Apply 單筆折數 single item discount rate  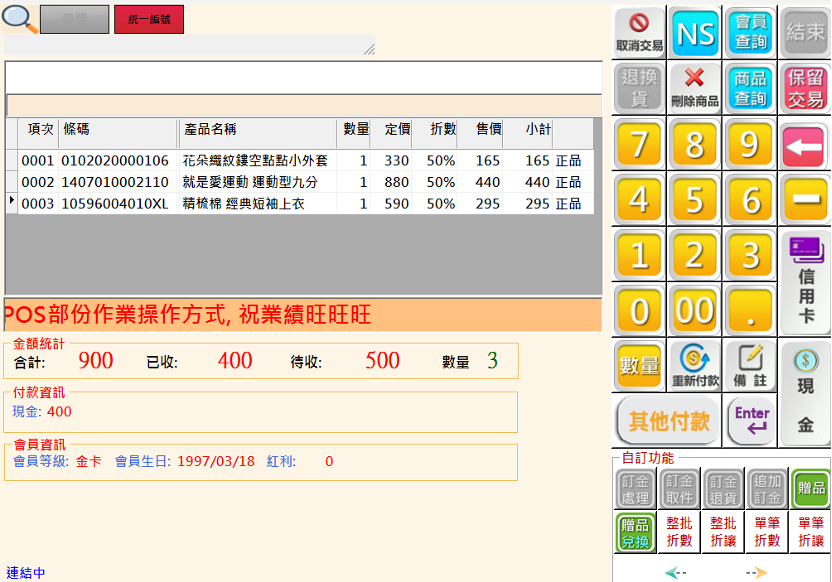tap(767, 533)
